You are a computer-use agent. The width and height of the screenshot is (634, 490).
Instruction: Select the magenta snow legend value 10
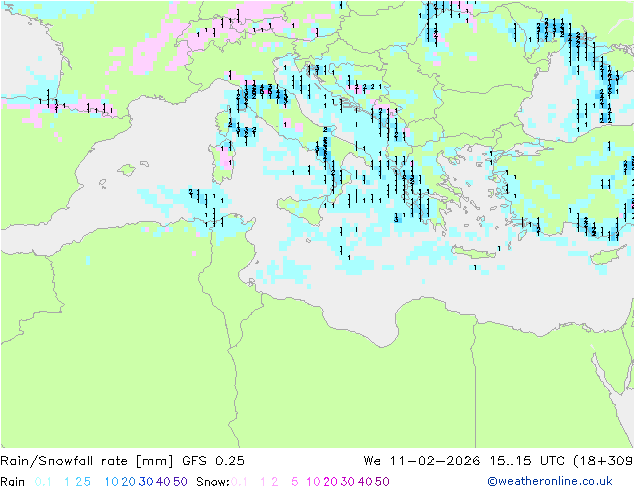tap(313, 482)
